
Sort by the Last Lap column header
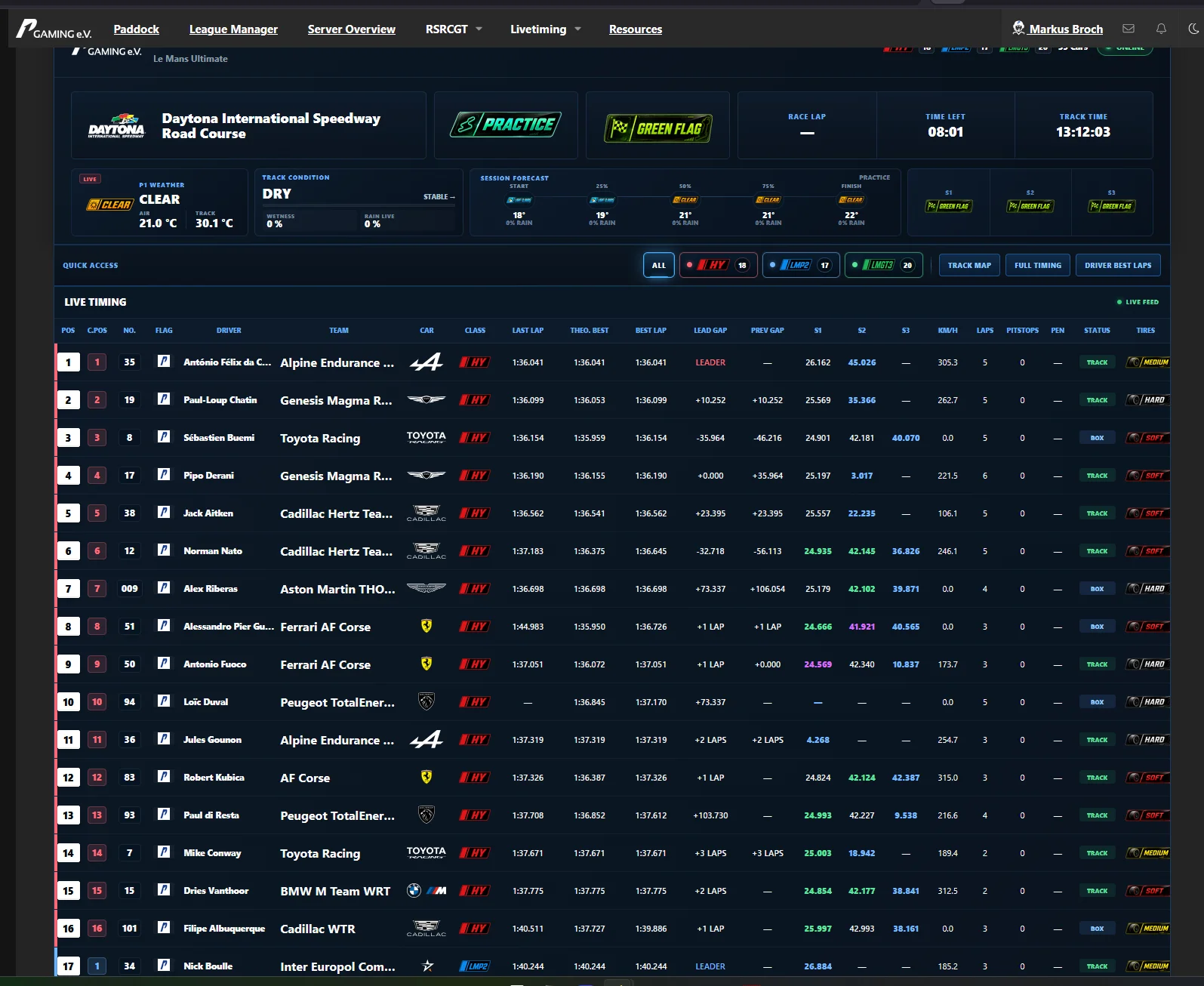click(528, 331)
